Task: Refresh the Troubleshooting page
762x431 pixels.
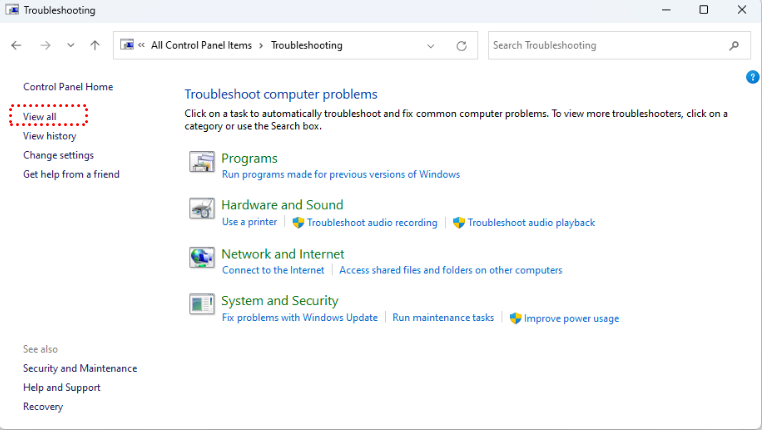Action: pos(461,46)
